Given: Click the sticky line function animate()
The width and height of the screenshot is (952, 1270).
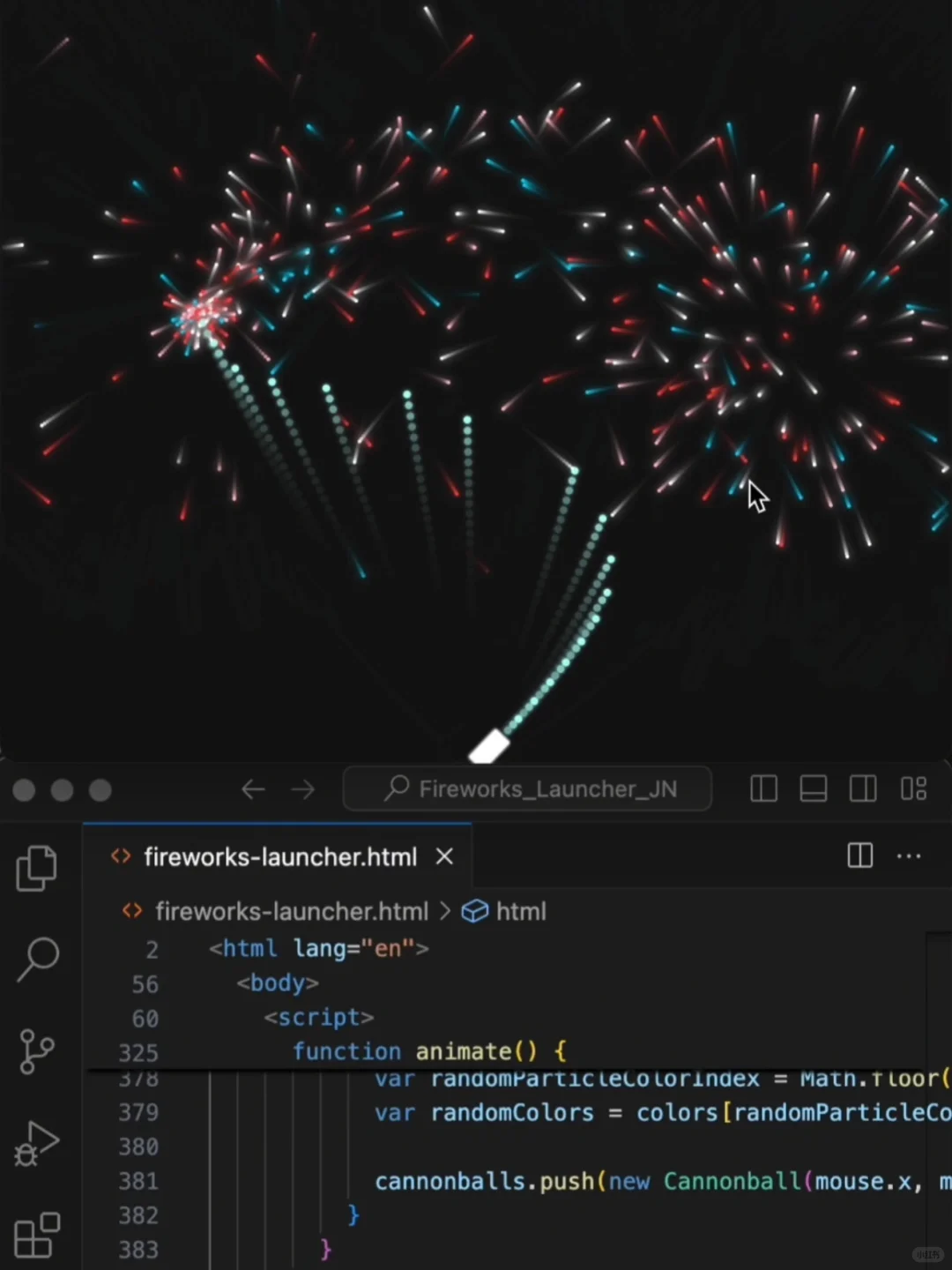Looking at the screenshot, I should pos(429,1051).
